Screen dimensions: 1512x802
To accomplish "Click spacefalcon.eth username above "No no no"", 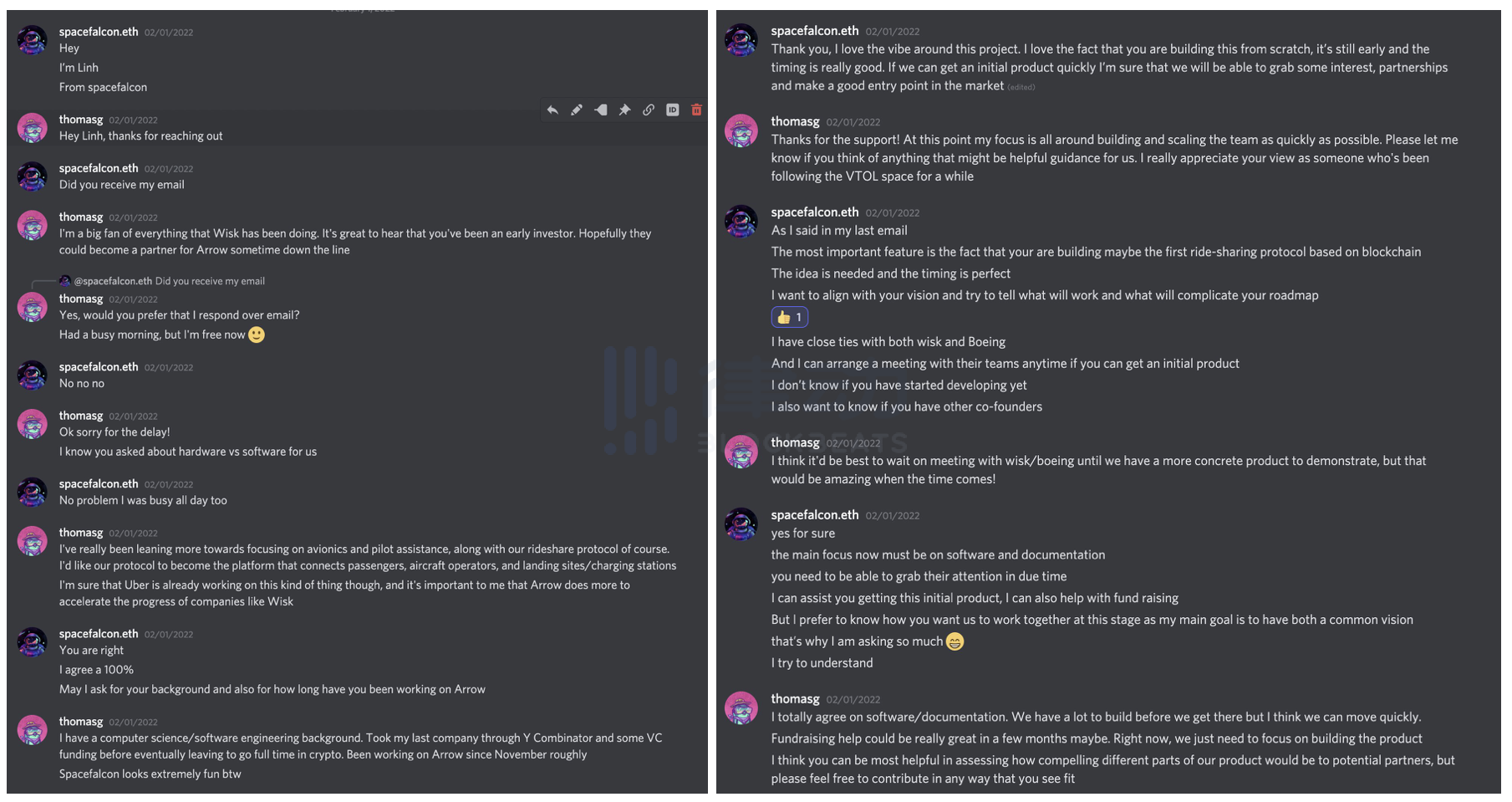I will (99, 367).
